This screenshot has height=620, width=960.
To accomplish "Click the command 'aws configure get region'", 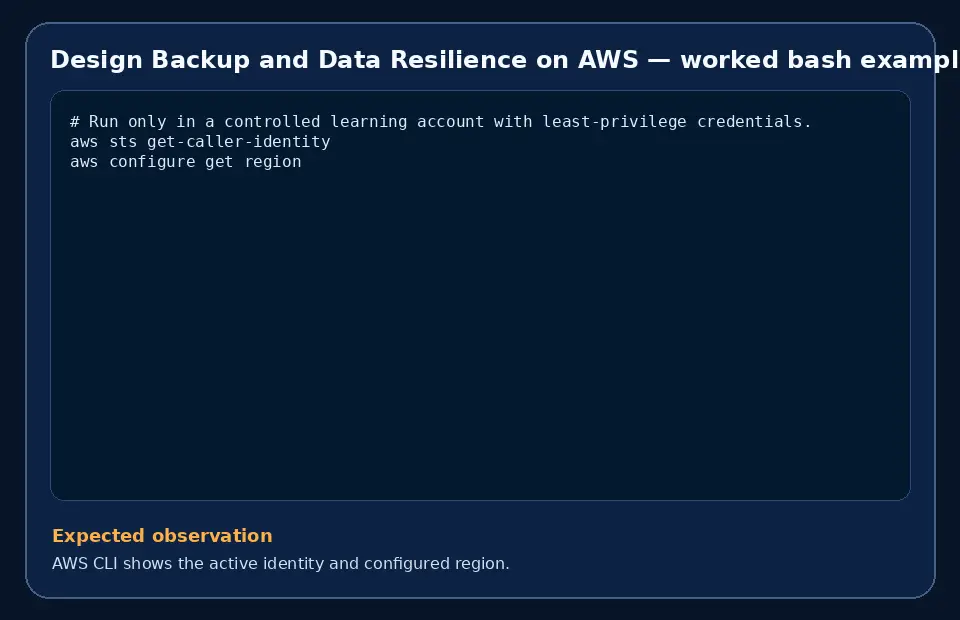I will 186,162.
